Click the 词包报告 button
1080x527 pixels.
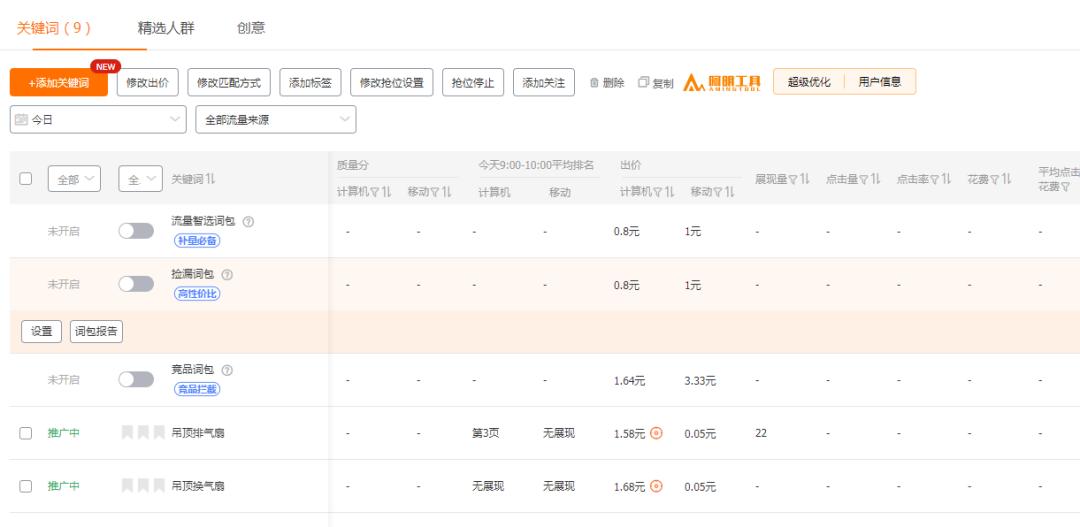(x=96, y=332)
